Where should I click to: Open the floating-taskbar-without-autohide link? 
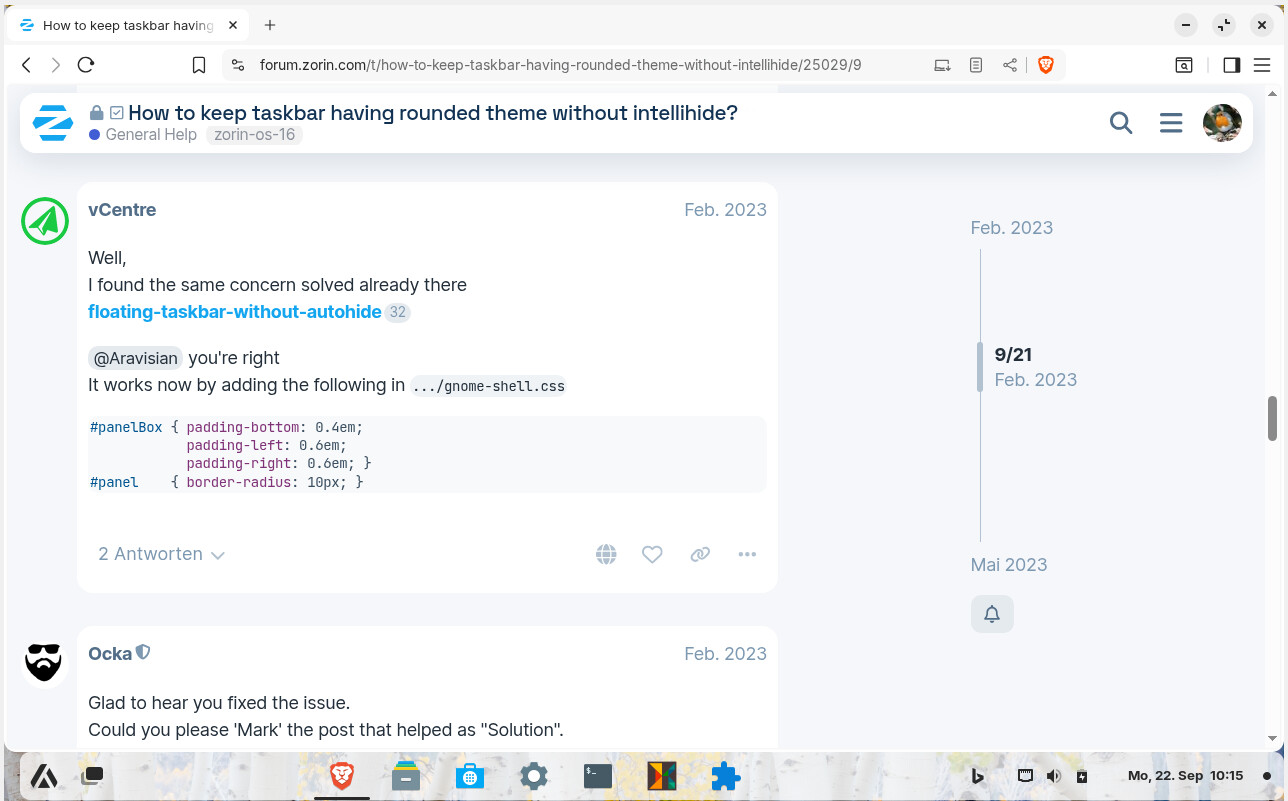[x=234, y=312]
